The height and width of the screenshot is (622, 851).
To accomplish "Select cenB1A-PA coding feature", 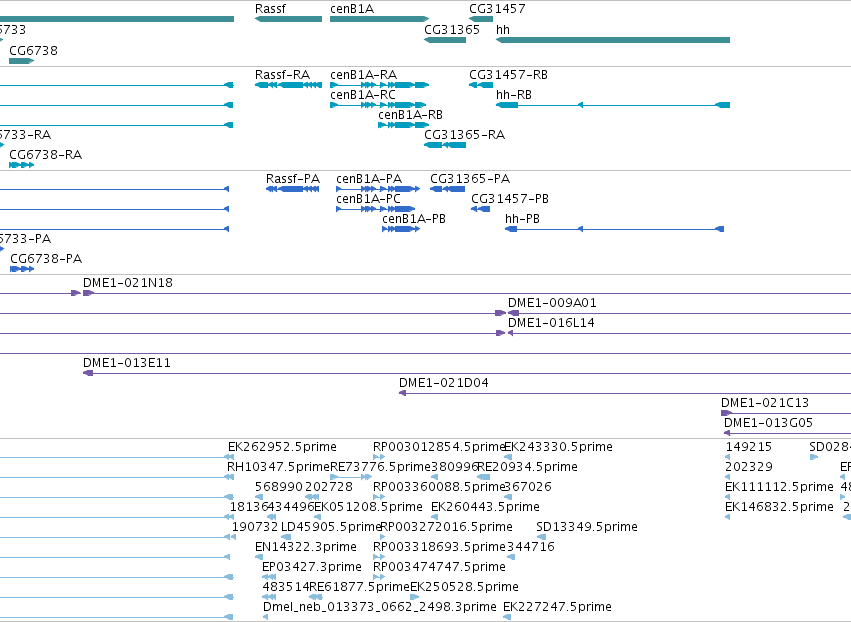I will (x=378, y=189).
